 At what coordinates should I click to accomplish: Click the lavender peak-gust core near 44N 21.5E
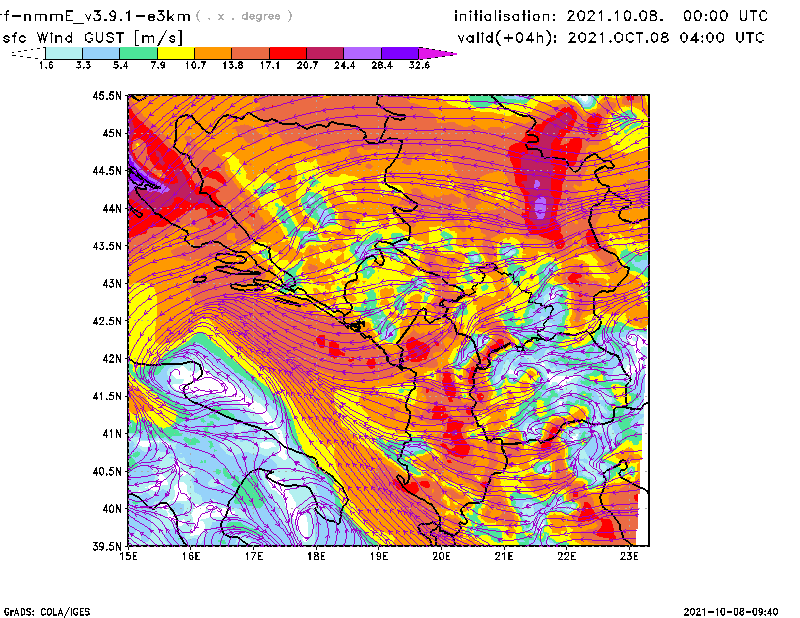[x=540, y=207]
